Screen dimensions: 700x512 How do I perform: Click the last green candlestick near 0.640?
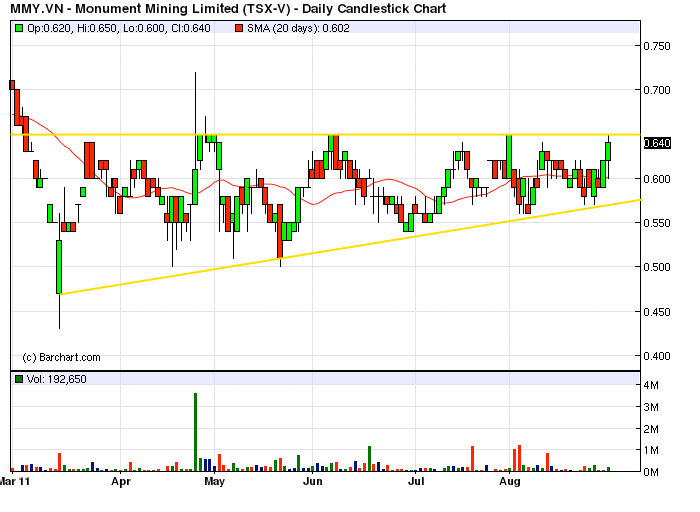click(x=608, y=151)
